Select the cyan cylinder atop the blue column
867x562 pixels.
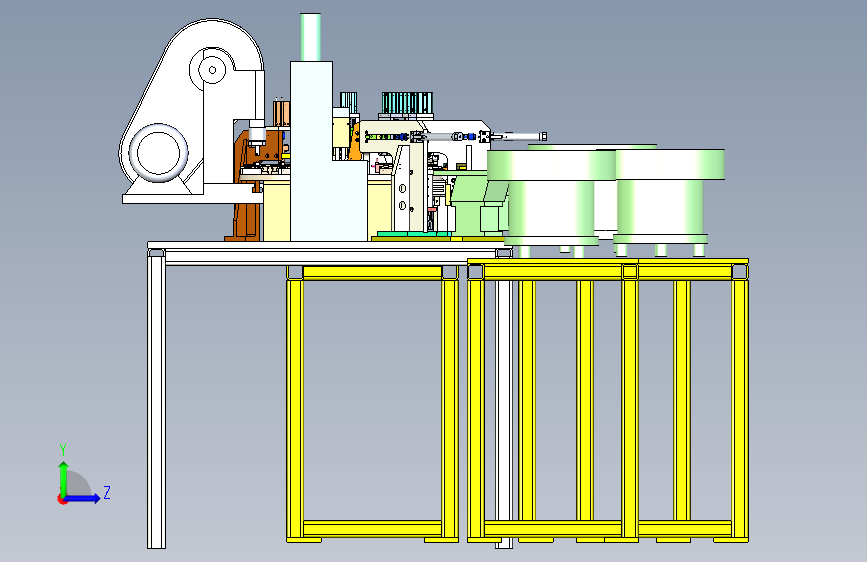click(311, 37)
